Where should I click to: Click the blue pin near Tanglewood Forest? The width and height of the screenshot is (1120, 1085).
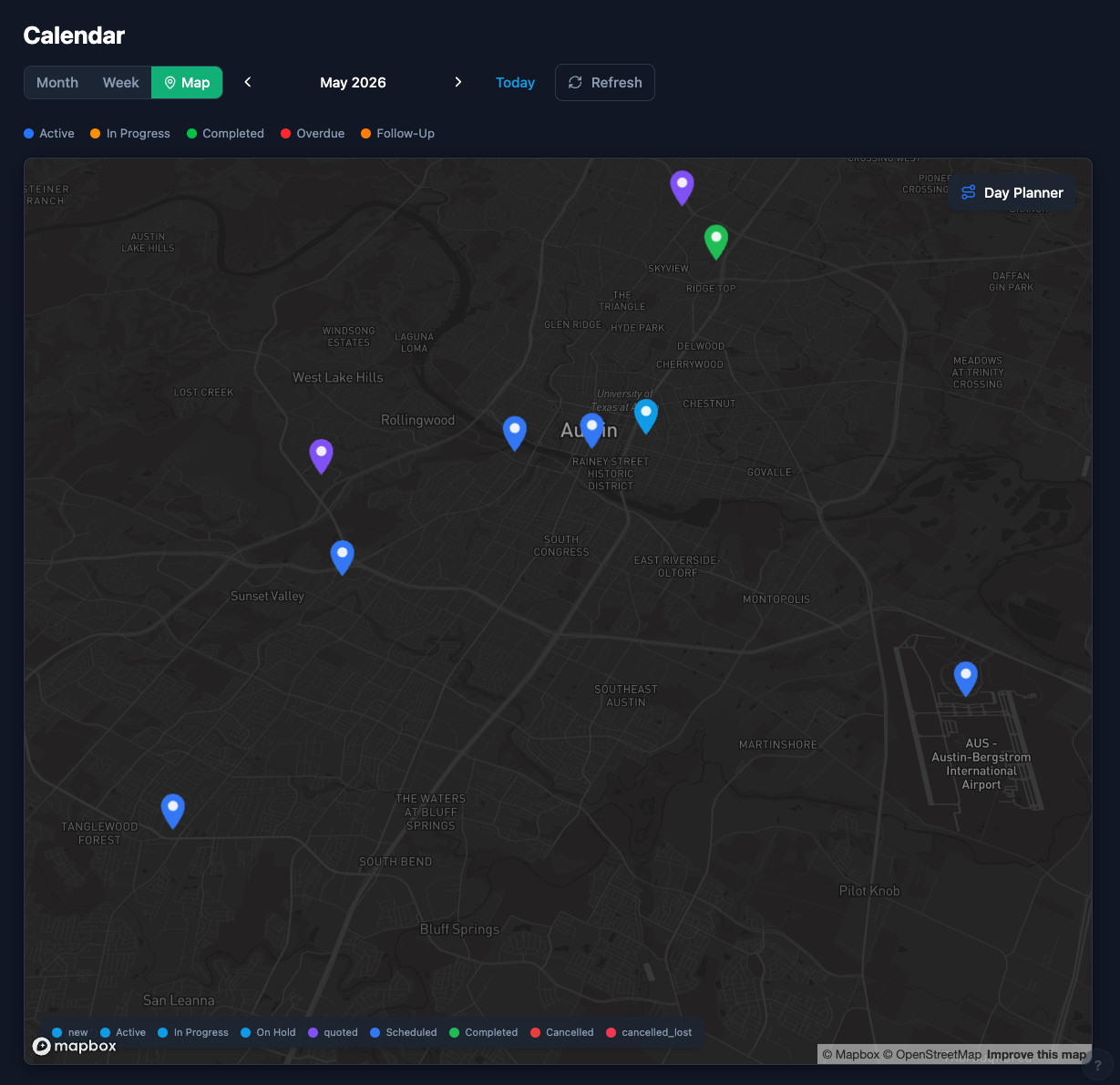coord(173,811)
